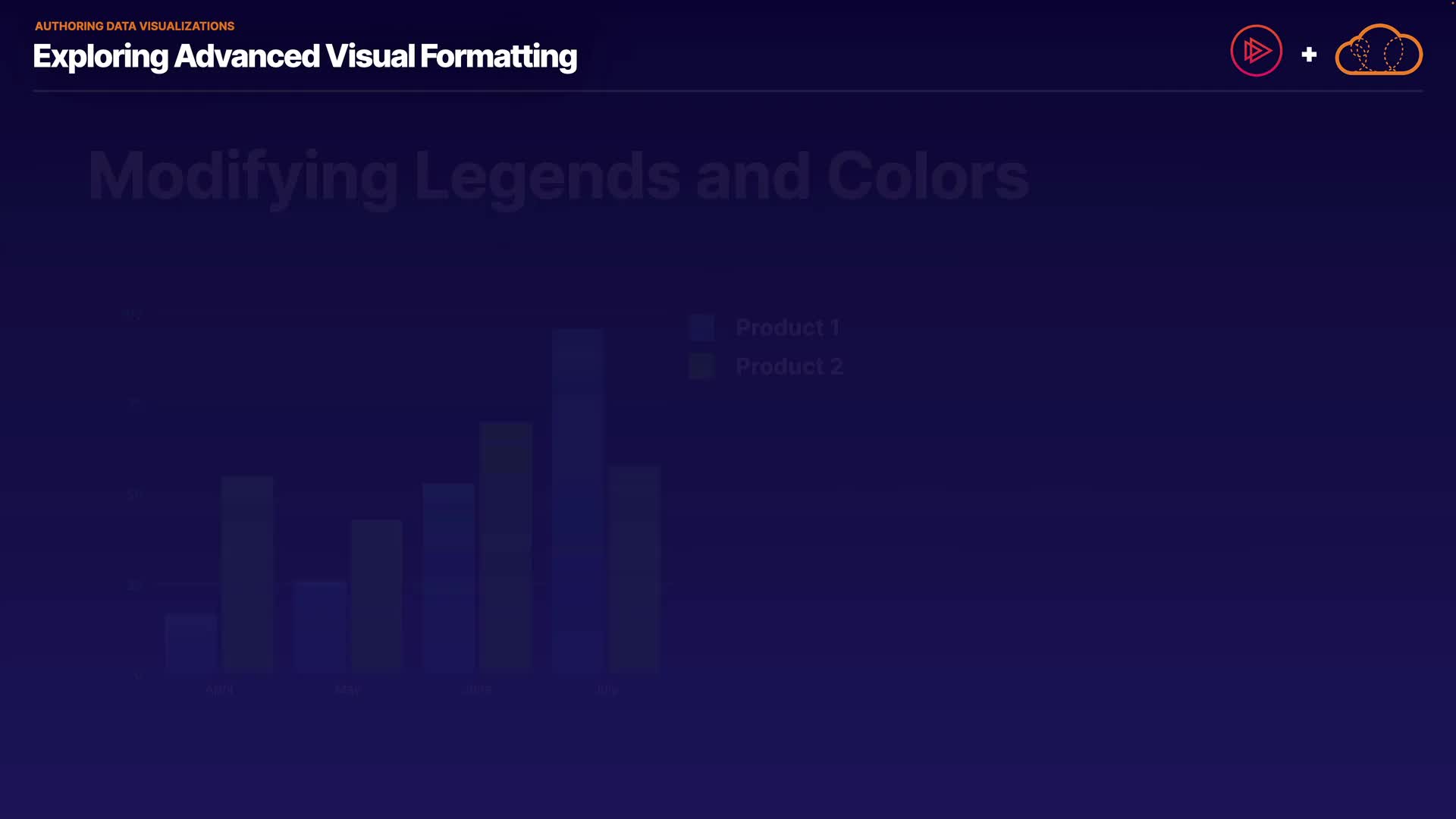
Task: Select the Product 2 legend label
Action: [789, 366]
